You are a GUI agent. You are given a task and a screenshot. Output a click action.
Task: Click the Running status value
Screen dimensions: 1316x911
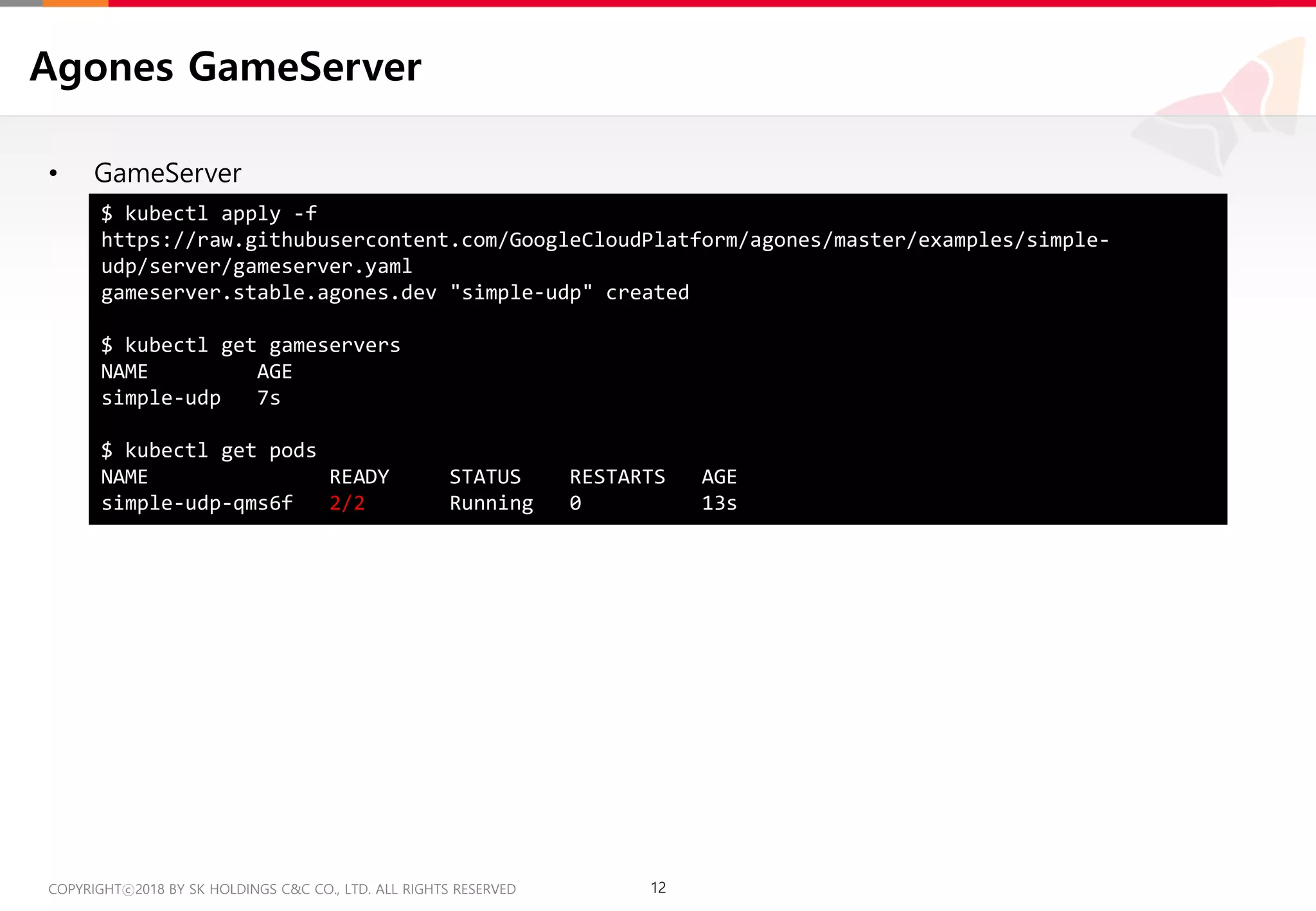coord(491,503)
